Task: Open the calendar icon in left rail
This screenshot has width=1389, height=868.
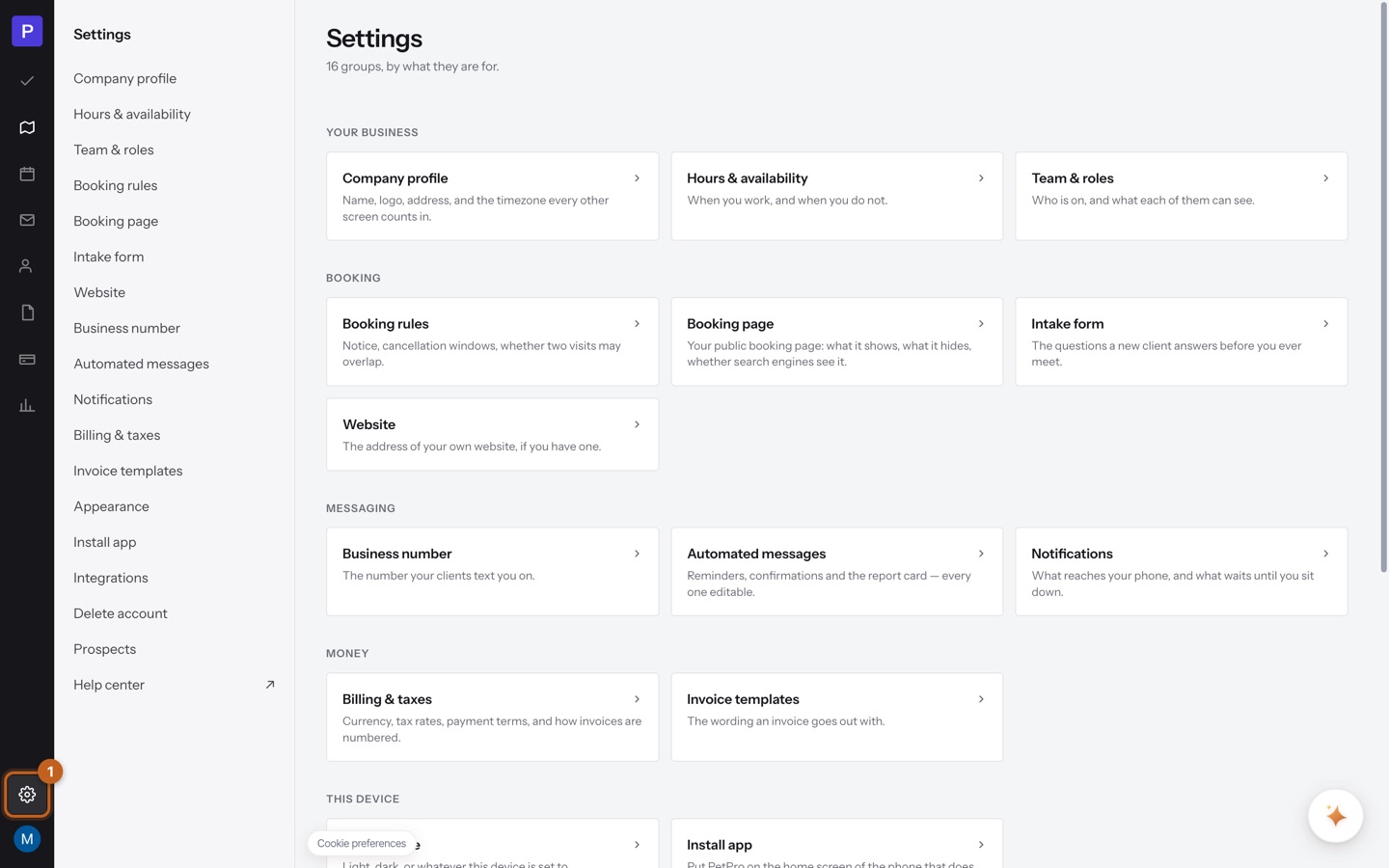Action: pos(27,174)
